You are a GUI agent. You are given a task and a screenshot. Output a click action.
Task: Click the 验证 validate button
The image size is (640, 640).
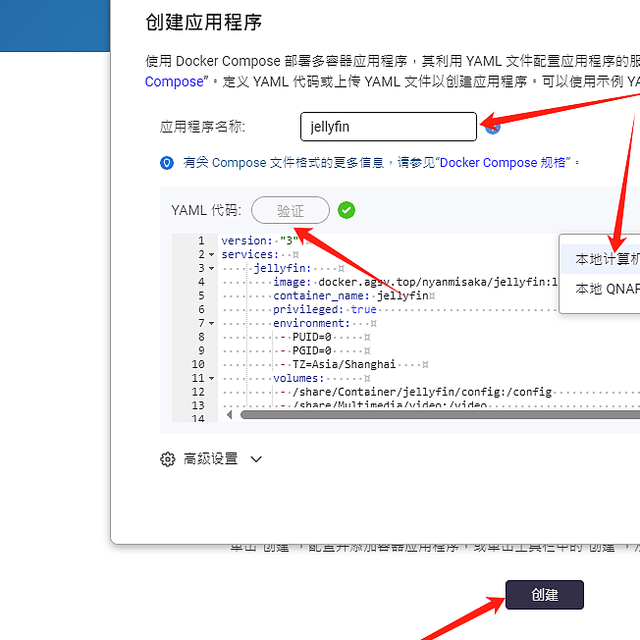point(290,210)
